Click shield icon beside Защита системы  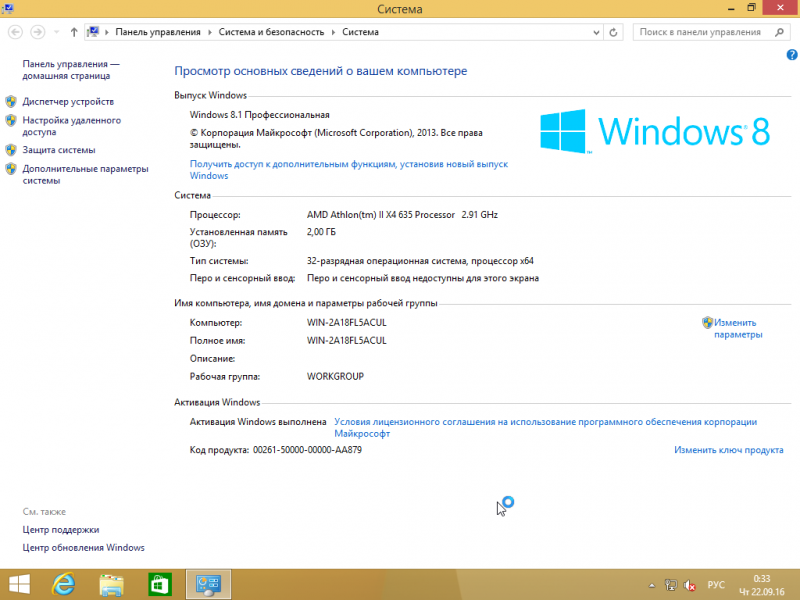[11, 150]
